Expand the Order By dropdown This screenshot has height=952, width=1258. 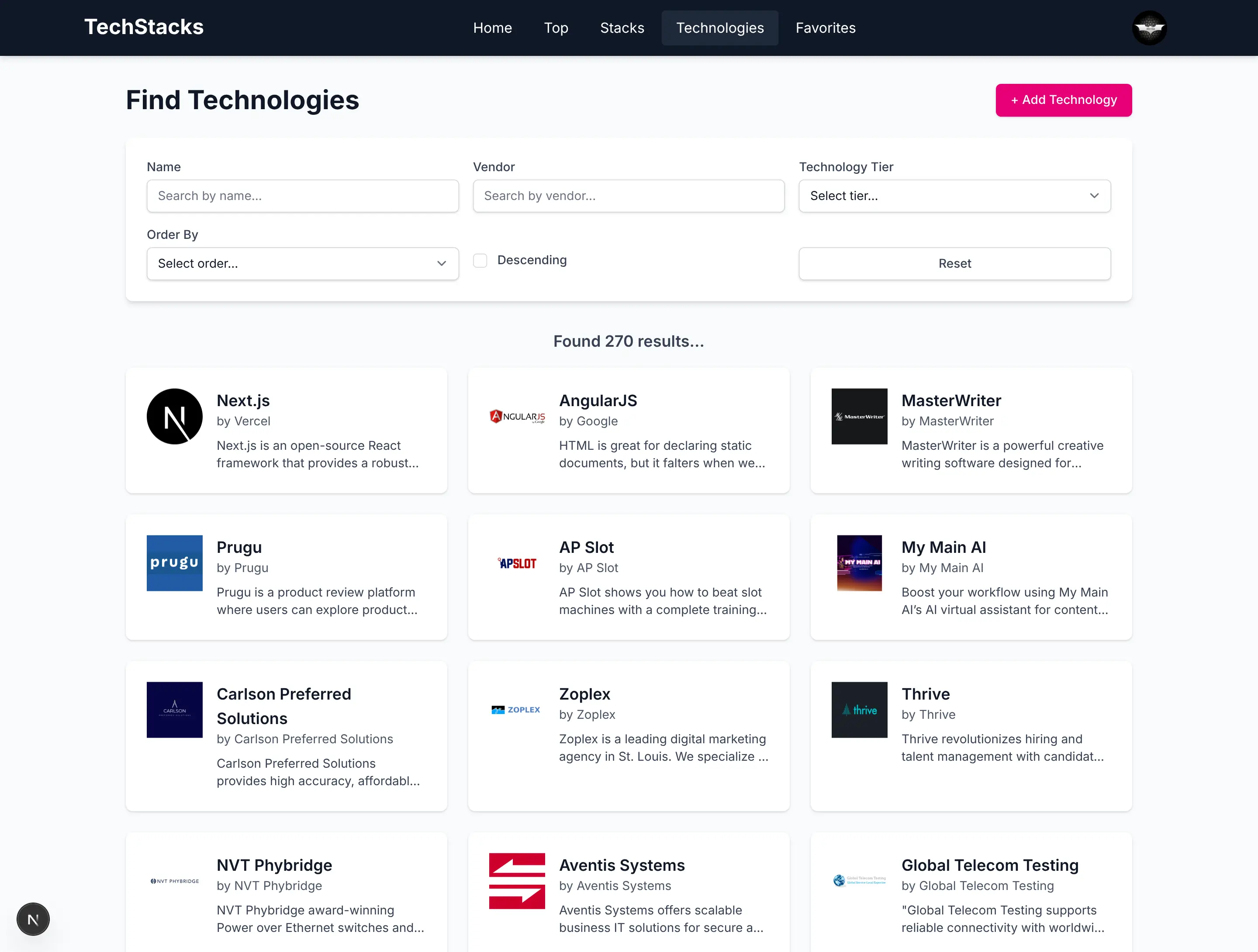(x=303, y=264)
